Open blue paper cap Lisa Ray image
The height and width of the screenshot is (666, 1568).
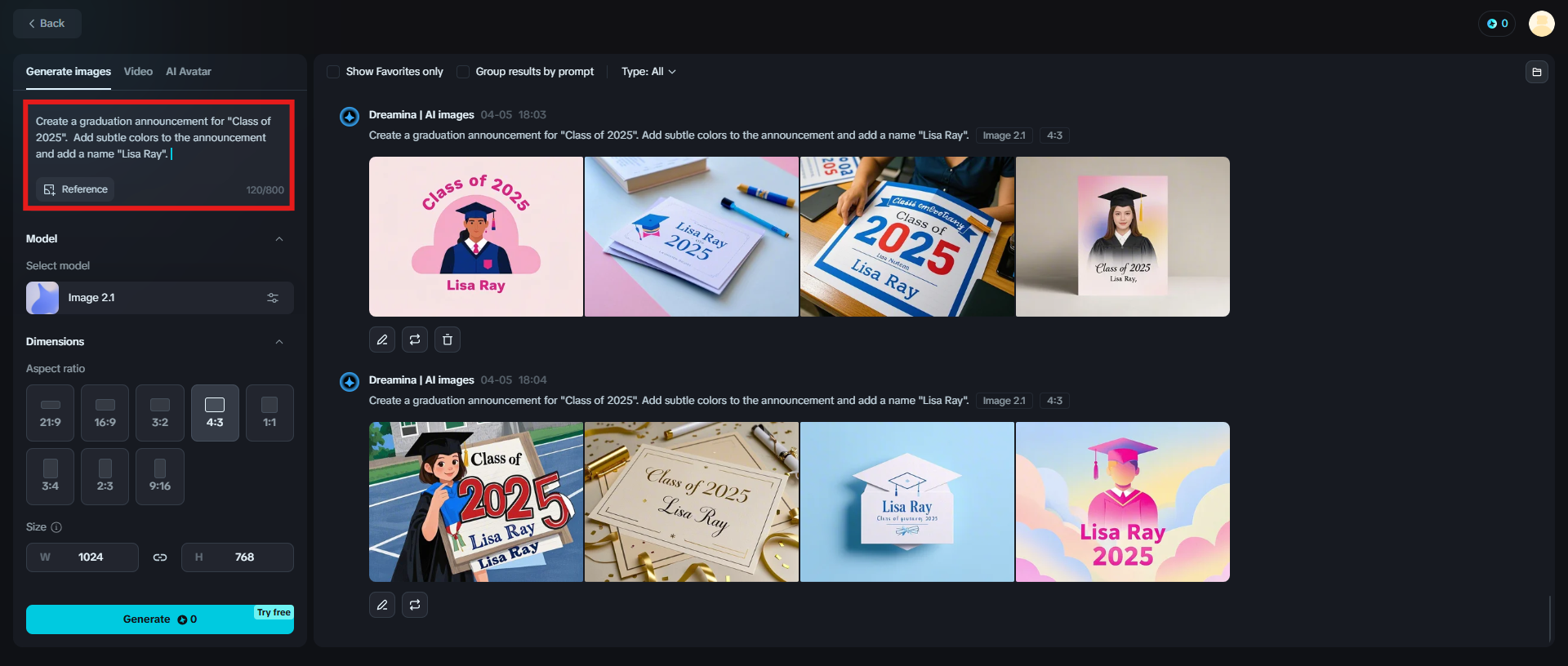click(x=907, y=502)
